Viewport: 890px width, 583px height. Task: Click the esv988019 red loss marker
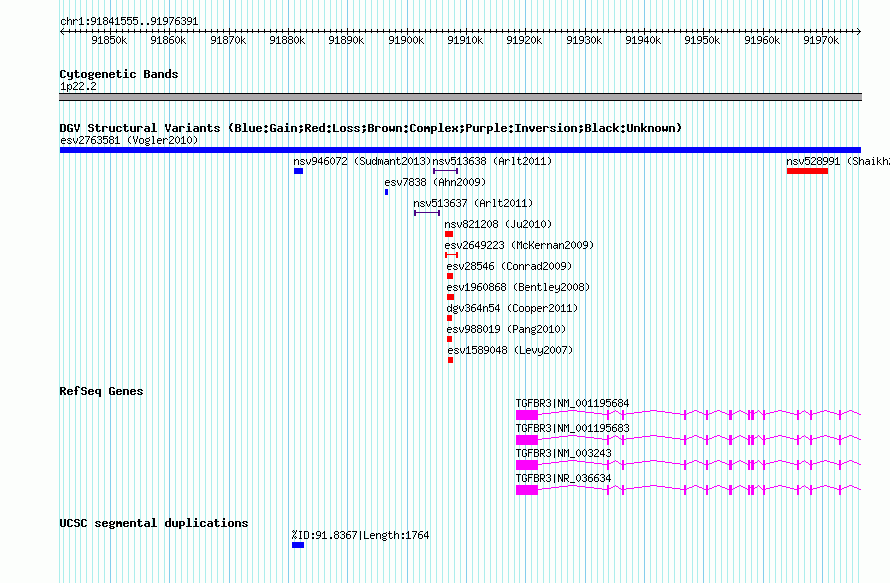point(450,339)
